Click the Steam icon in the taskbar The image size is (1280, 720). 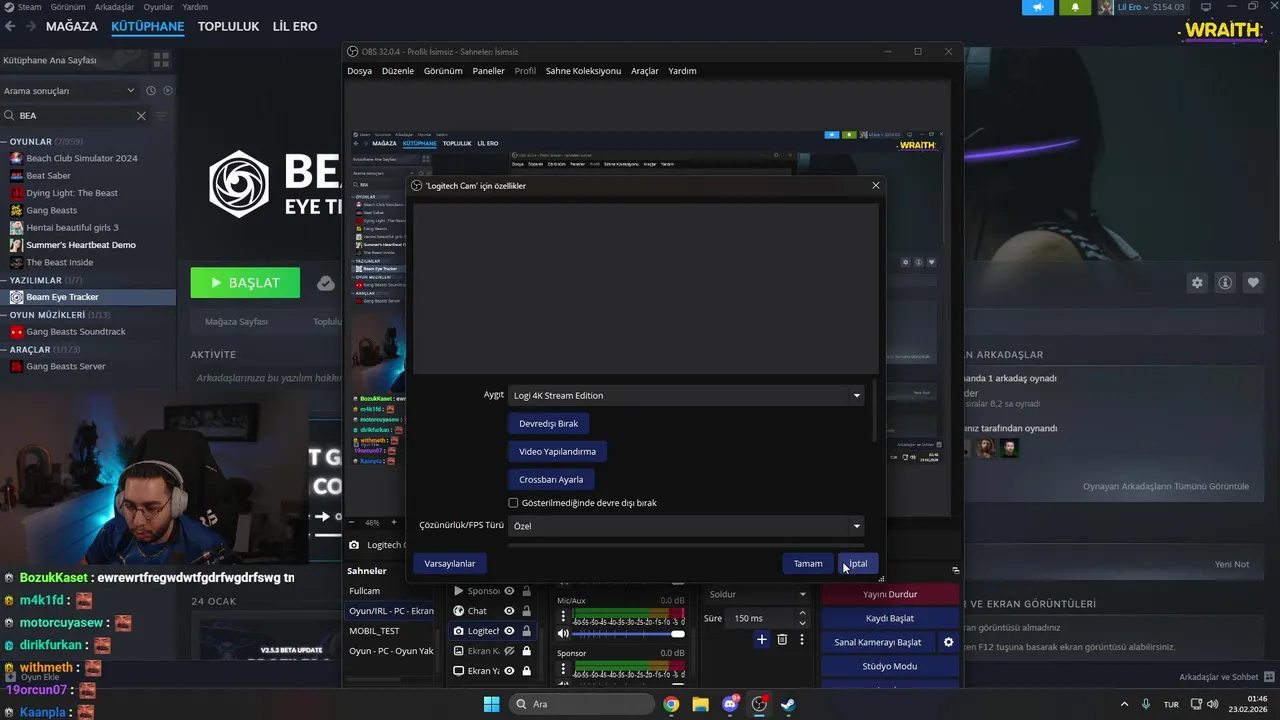(788, 704)
